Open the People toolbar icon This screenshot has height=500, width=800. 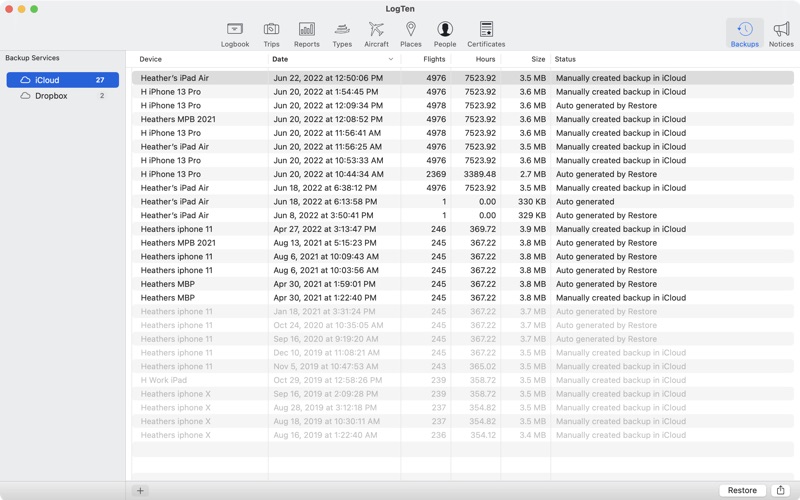click(x=445, y=35)
